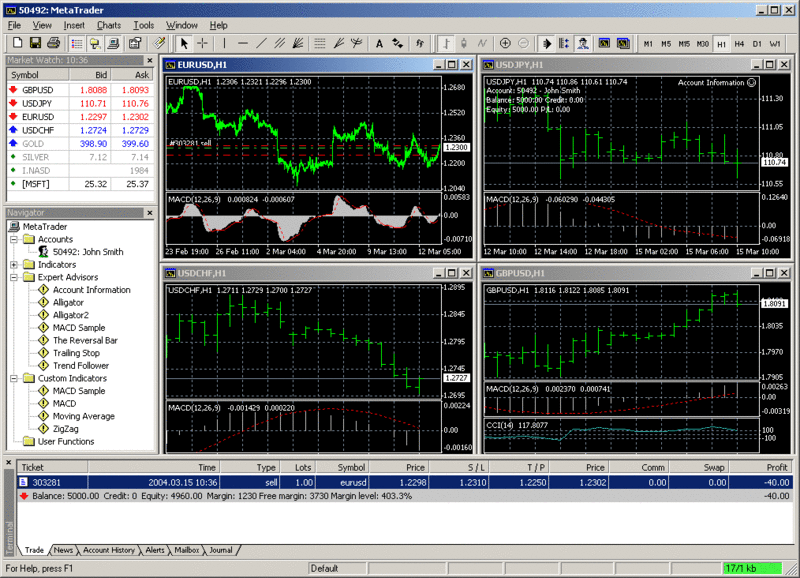Select account 50492: John Smith

[x=88, y=252]
